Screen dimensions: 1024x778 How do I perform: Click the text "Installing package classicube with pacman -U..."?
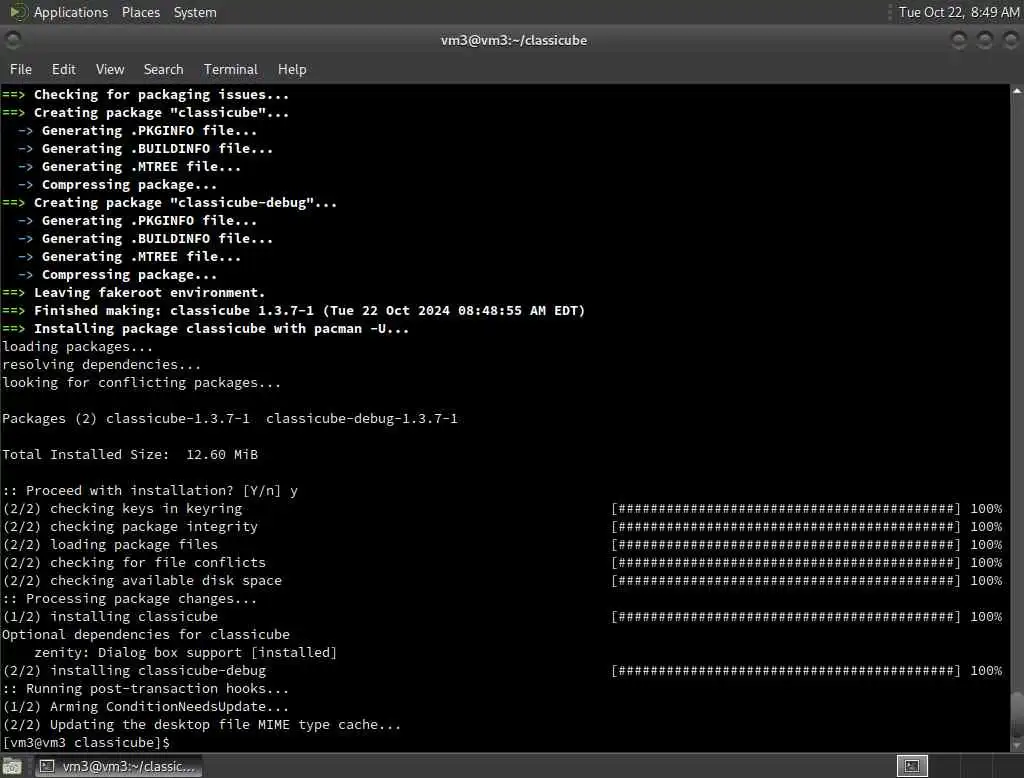(221, 329)
